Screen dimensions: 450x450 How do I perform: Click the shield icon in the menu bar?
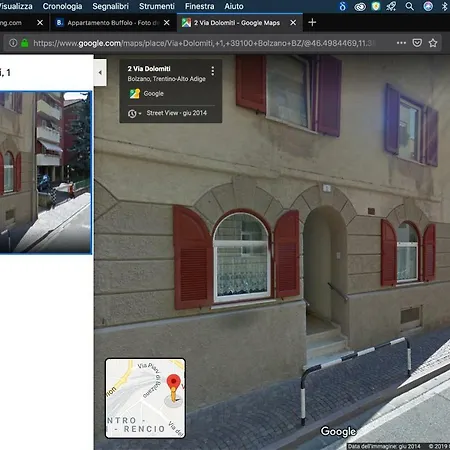tap(376, 6)
